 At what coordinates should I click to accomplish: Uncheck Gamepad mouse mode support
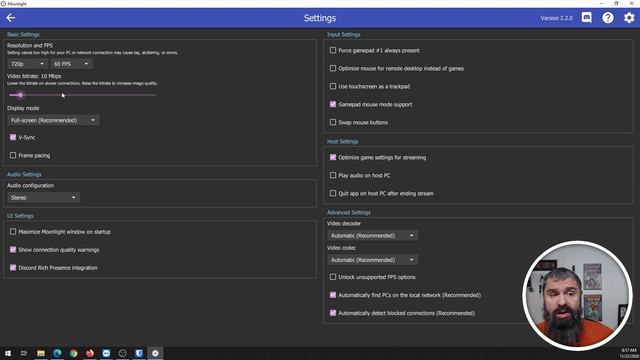333,104
